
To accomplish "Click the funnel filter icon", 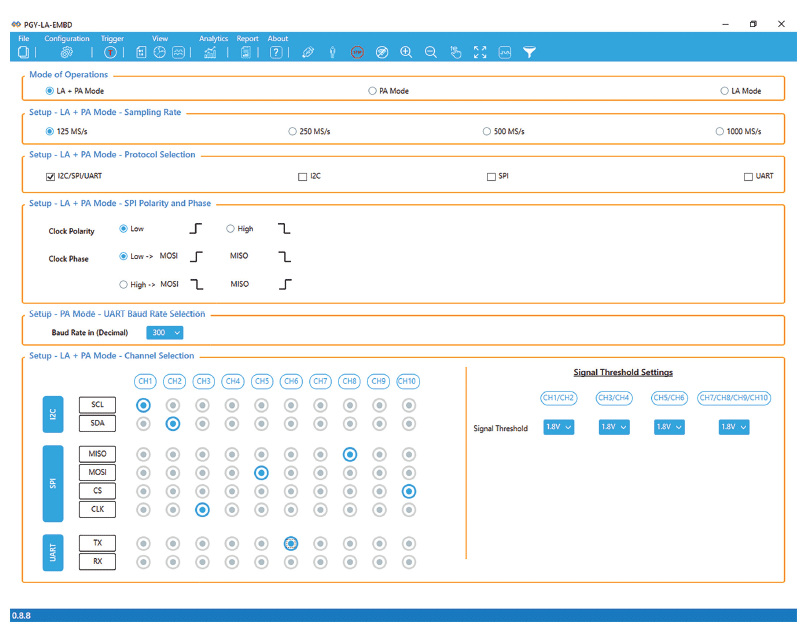I will [530, 52].
